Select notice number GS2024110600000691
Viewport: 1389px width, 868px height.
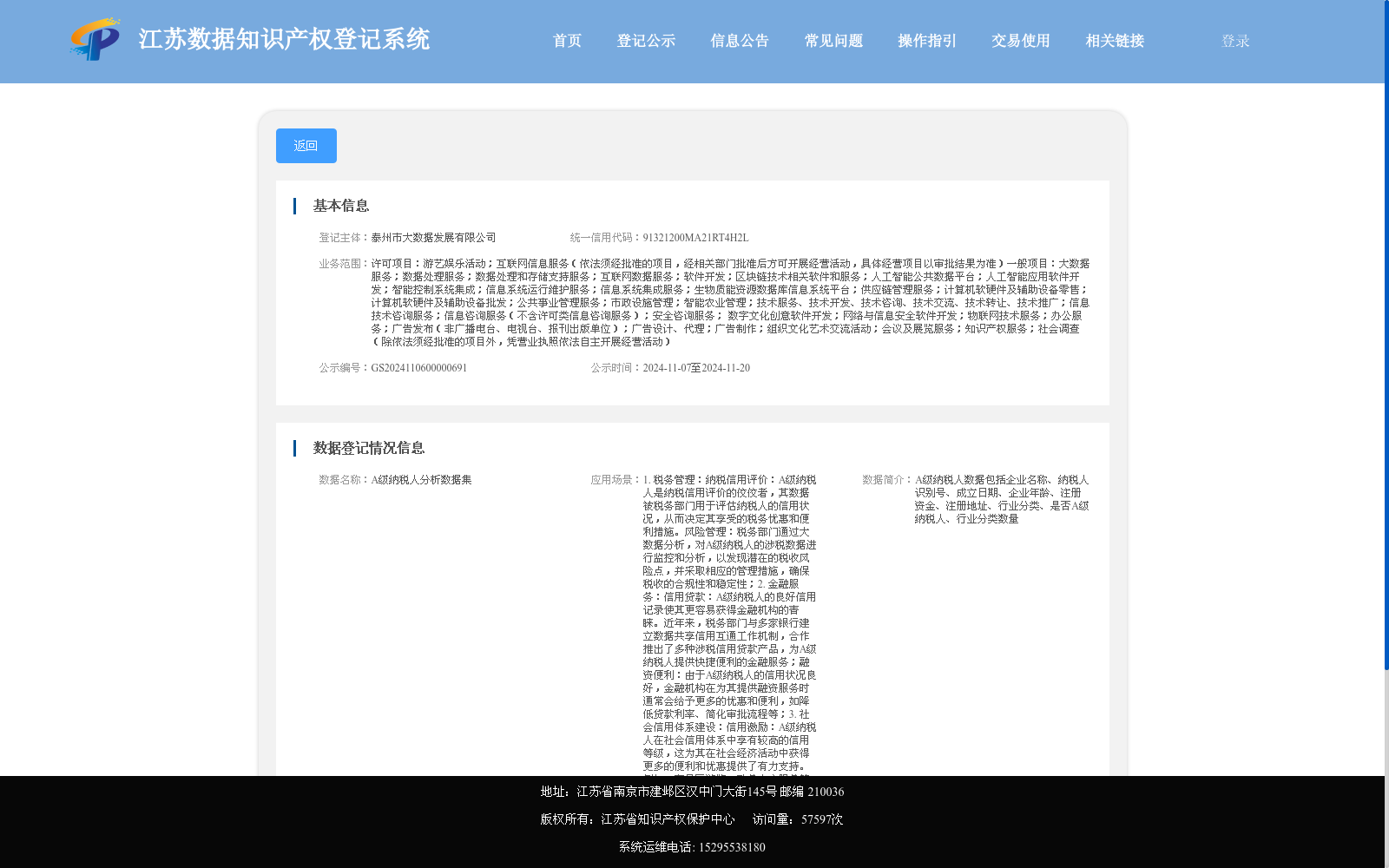pos(419,368)
